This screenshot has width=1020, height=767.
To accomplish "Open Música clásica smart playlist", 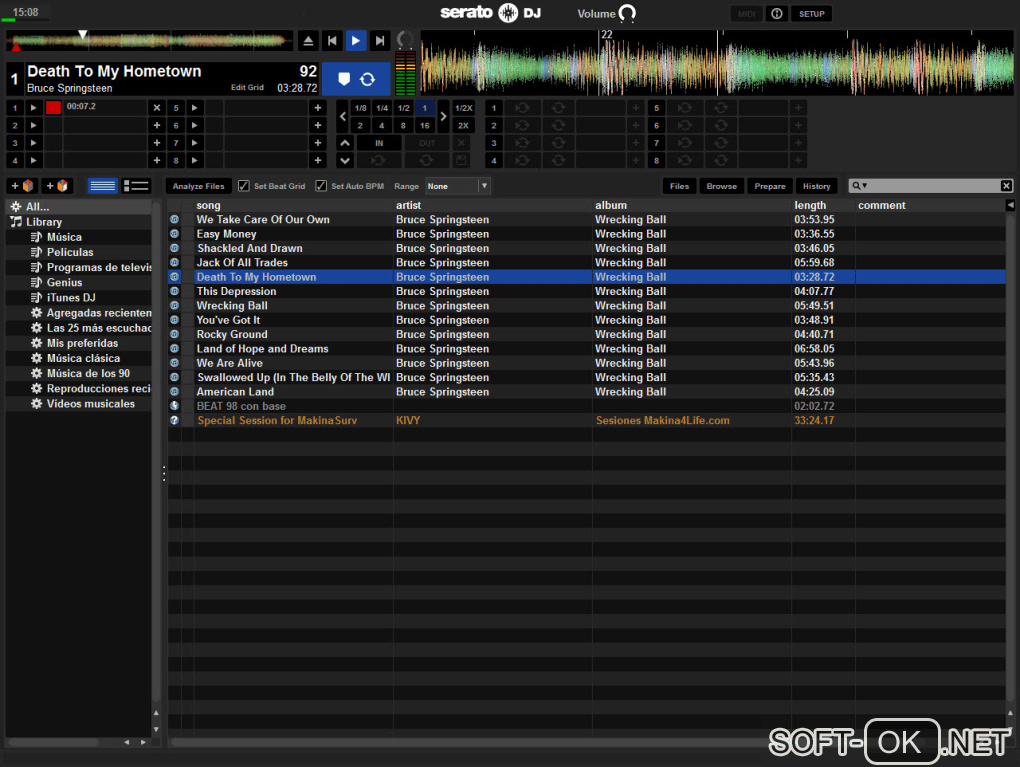I will [79, 358].
